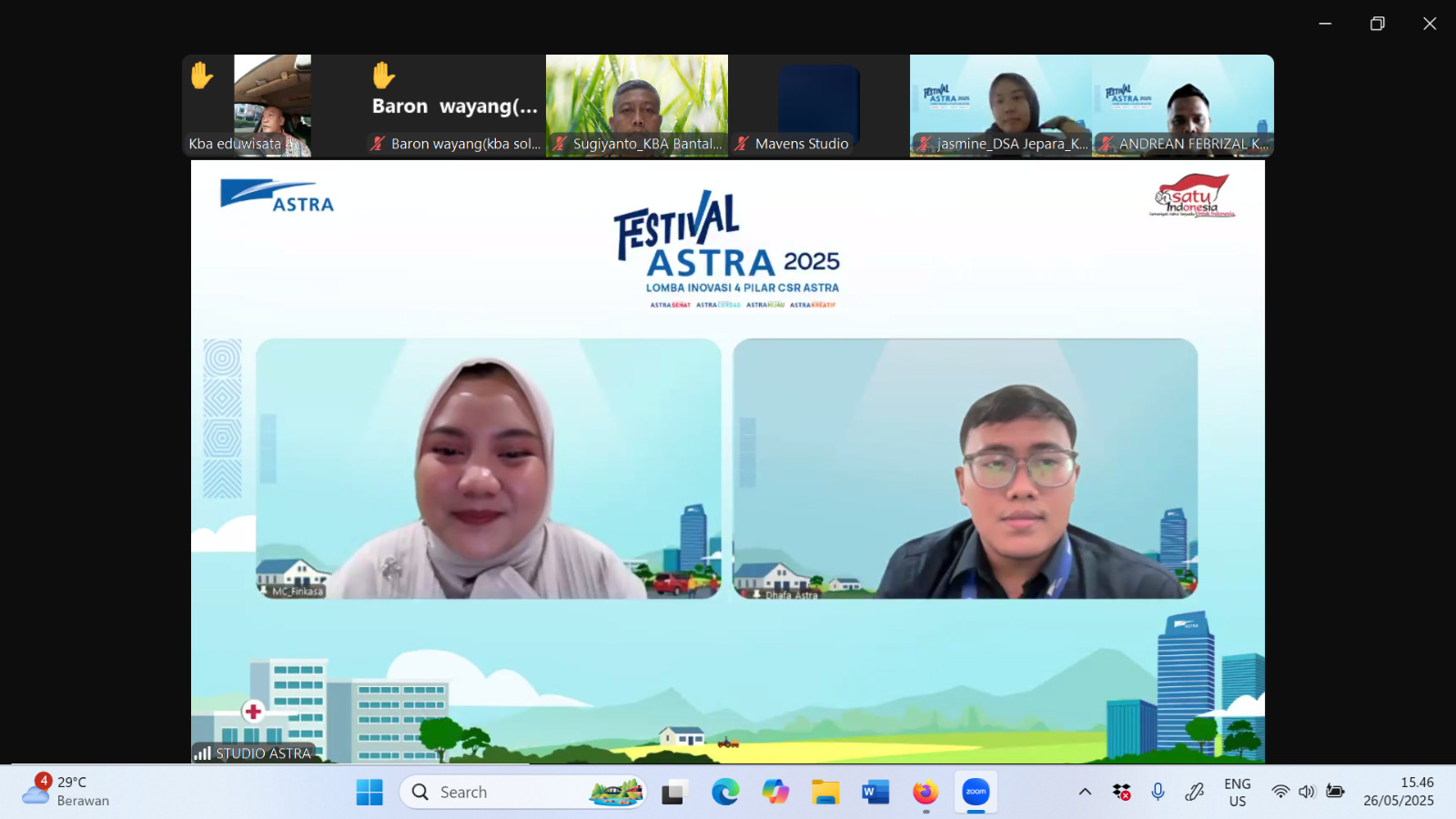Viewport: 1456px width, 819px height.
Task: Click the Dhafa Astra video feed
Action: [966, 469]
